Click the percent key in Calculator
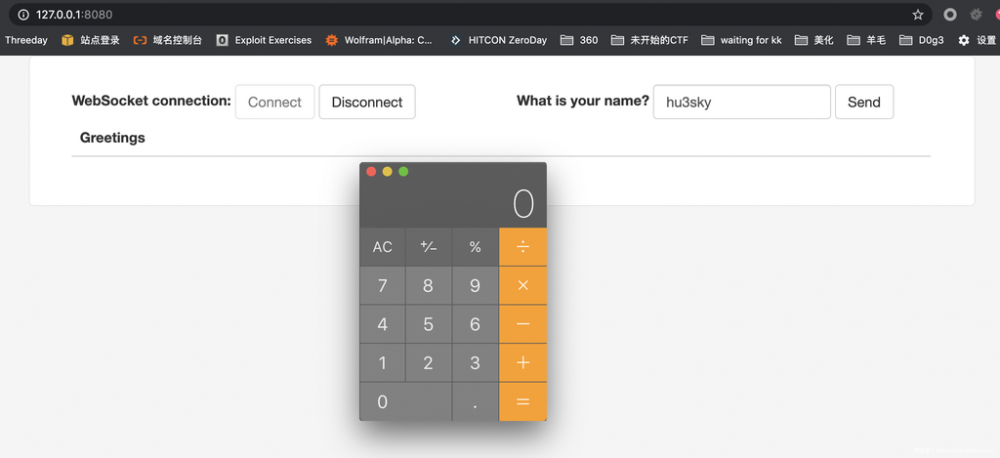The height and width of the screenshot is (458, 1000). (x=475, y=247)
